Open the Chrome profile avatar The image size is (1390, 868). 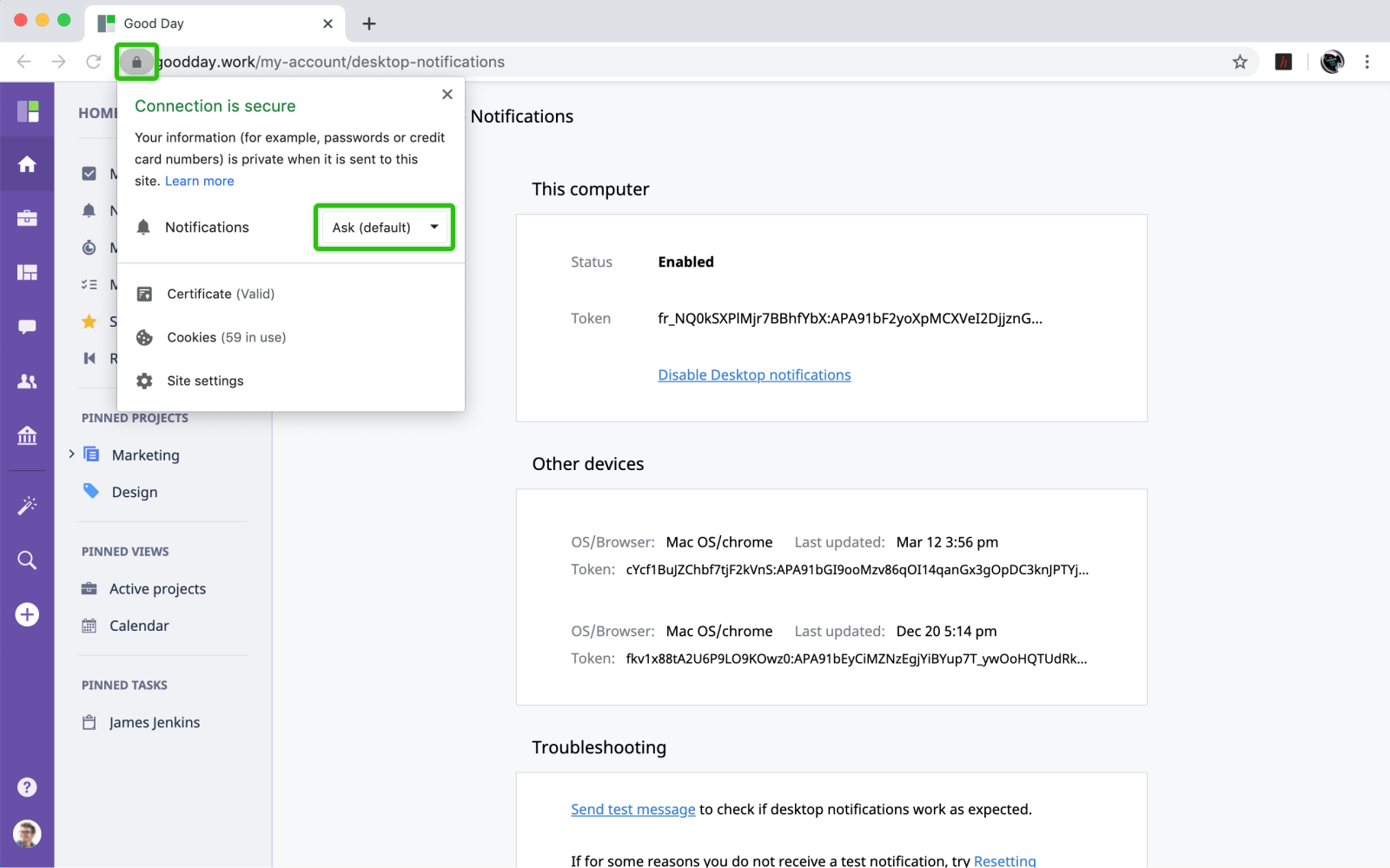tap(1332, 62)
